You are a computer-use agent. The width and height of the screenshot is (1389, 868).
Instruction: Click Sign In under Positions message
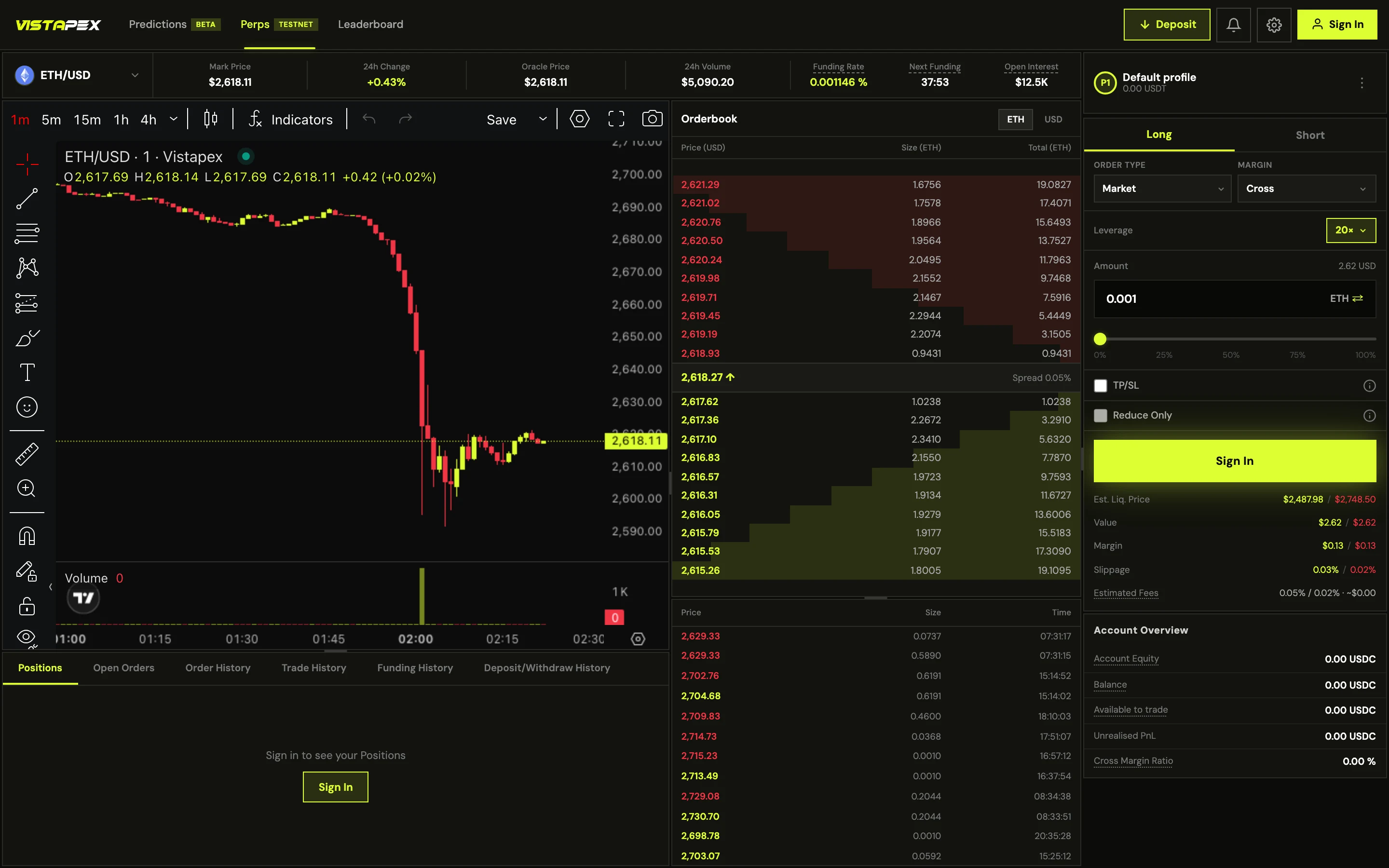click(x=335, y=787)
